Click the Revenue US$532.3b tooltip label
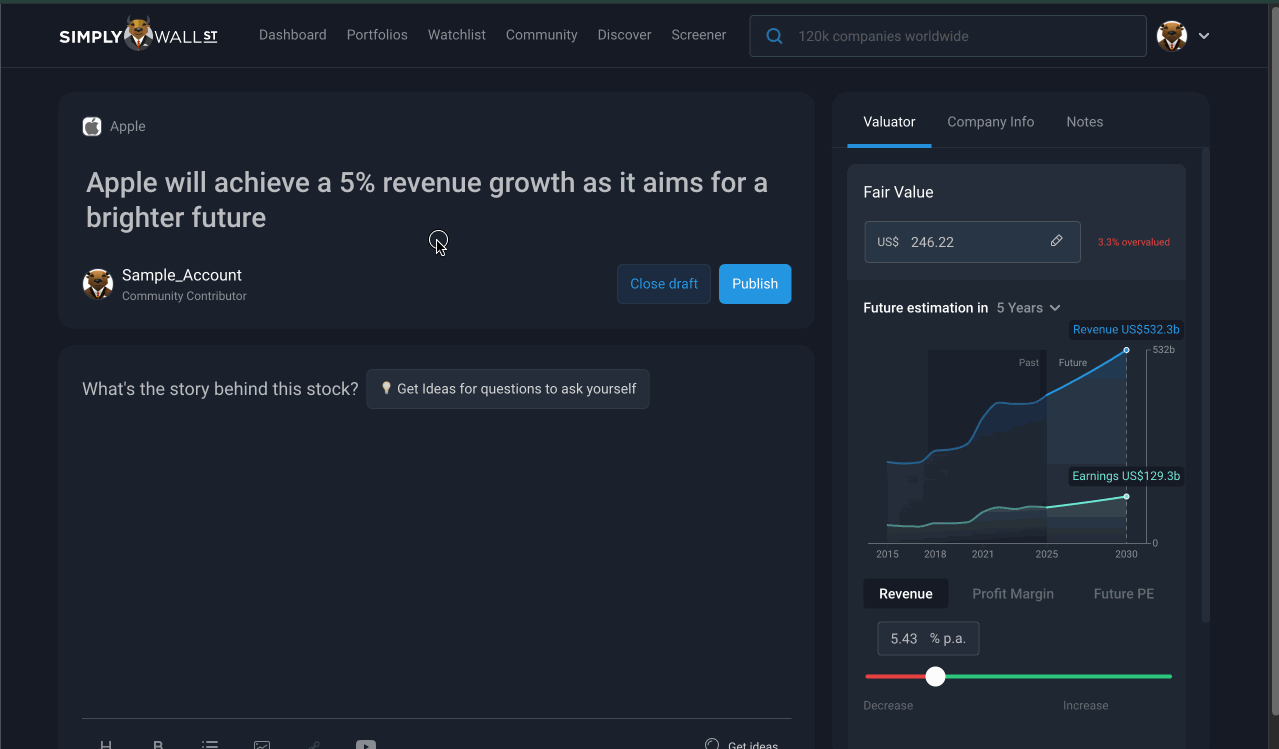1279x749 pixels. click(1126, 329)
